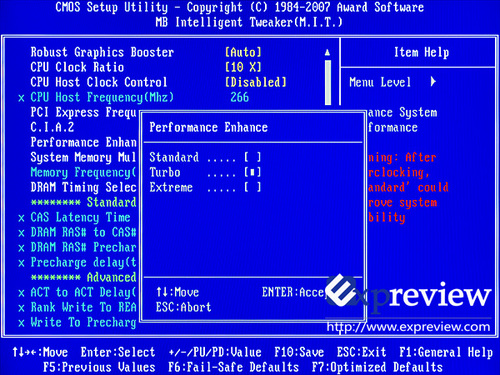Select Rank Write To READ row
This screenshot has height=375, width=500.
point(83,307)
